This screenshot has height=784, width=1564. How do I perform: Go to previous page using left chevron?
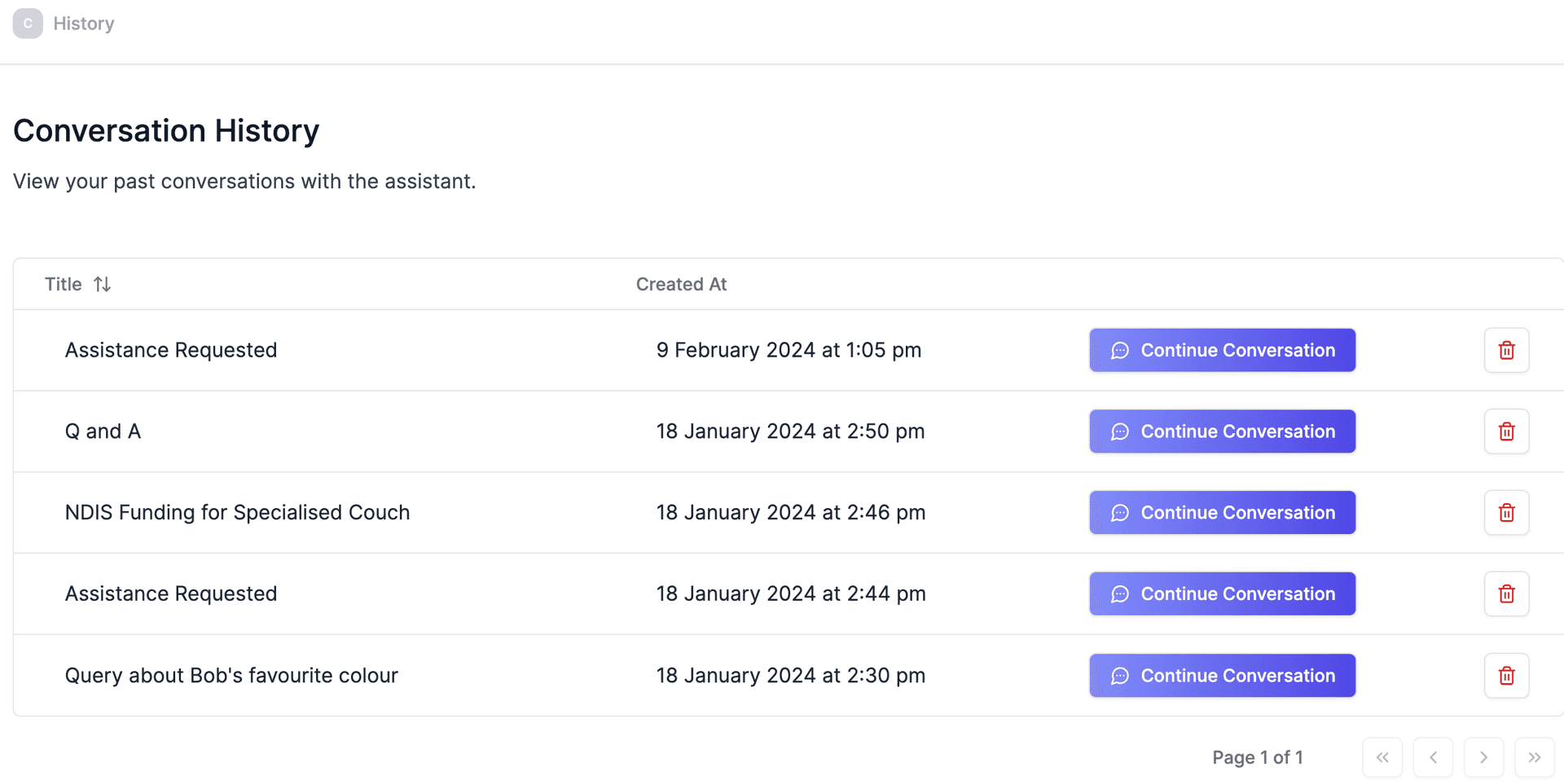(1433, 757)
